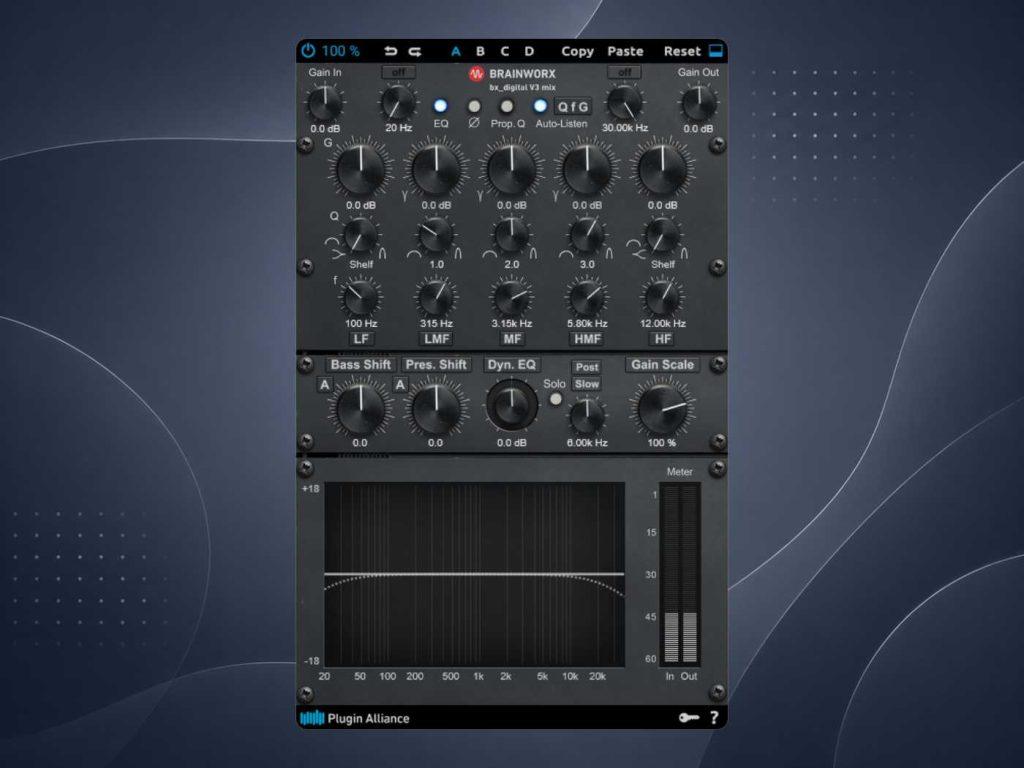Click the Dyn. EQ label button
This screenshot has width=1024, height=768.
[x=511, y=365]
